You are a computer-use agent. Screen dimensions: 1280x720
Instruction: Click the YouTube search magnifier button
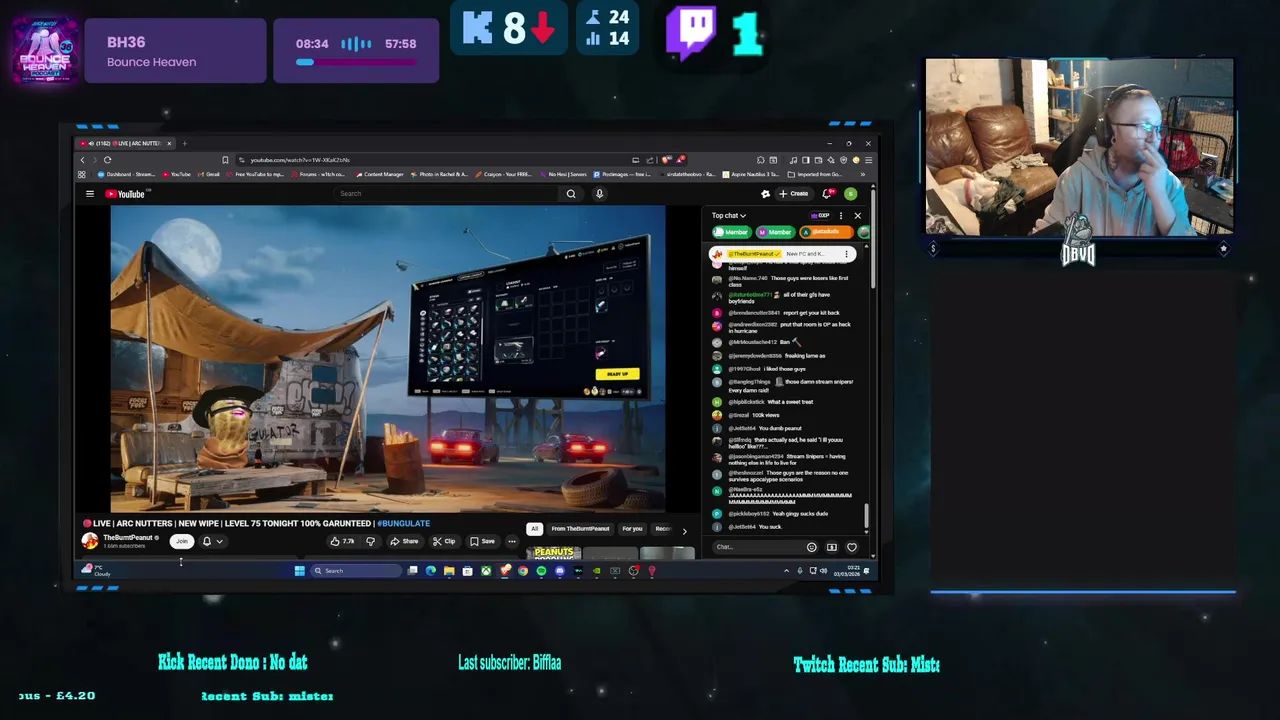coord(571,194)
